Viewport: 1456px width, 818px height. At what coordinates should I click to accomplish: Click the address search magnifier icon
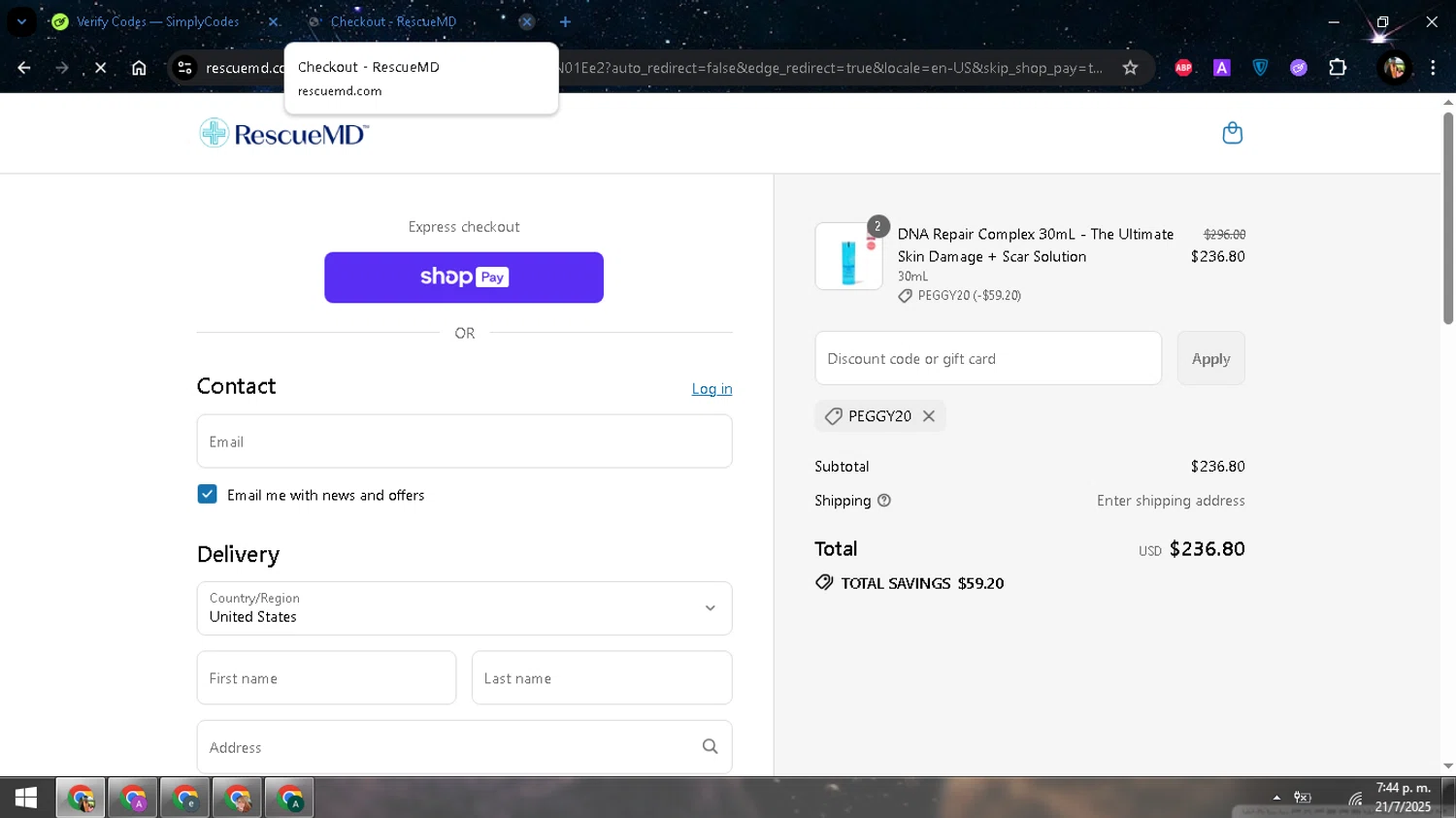point(710,747)
